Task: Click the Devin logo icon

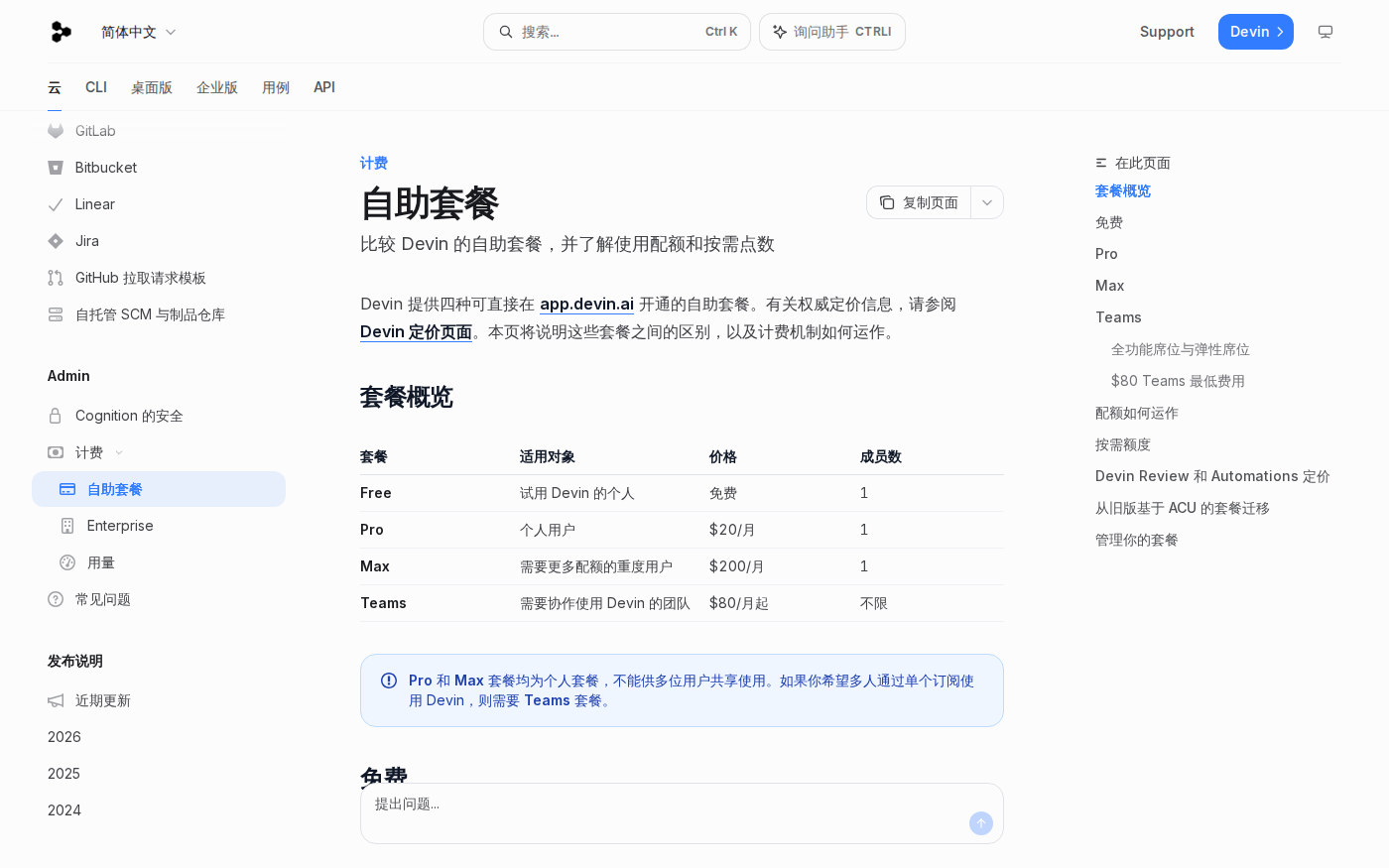Action: [x=61, y=32]
